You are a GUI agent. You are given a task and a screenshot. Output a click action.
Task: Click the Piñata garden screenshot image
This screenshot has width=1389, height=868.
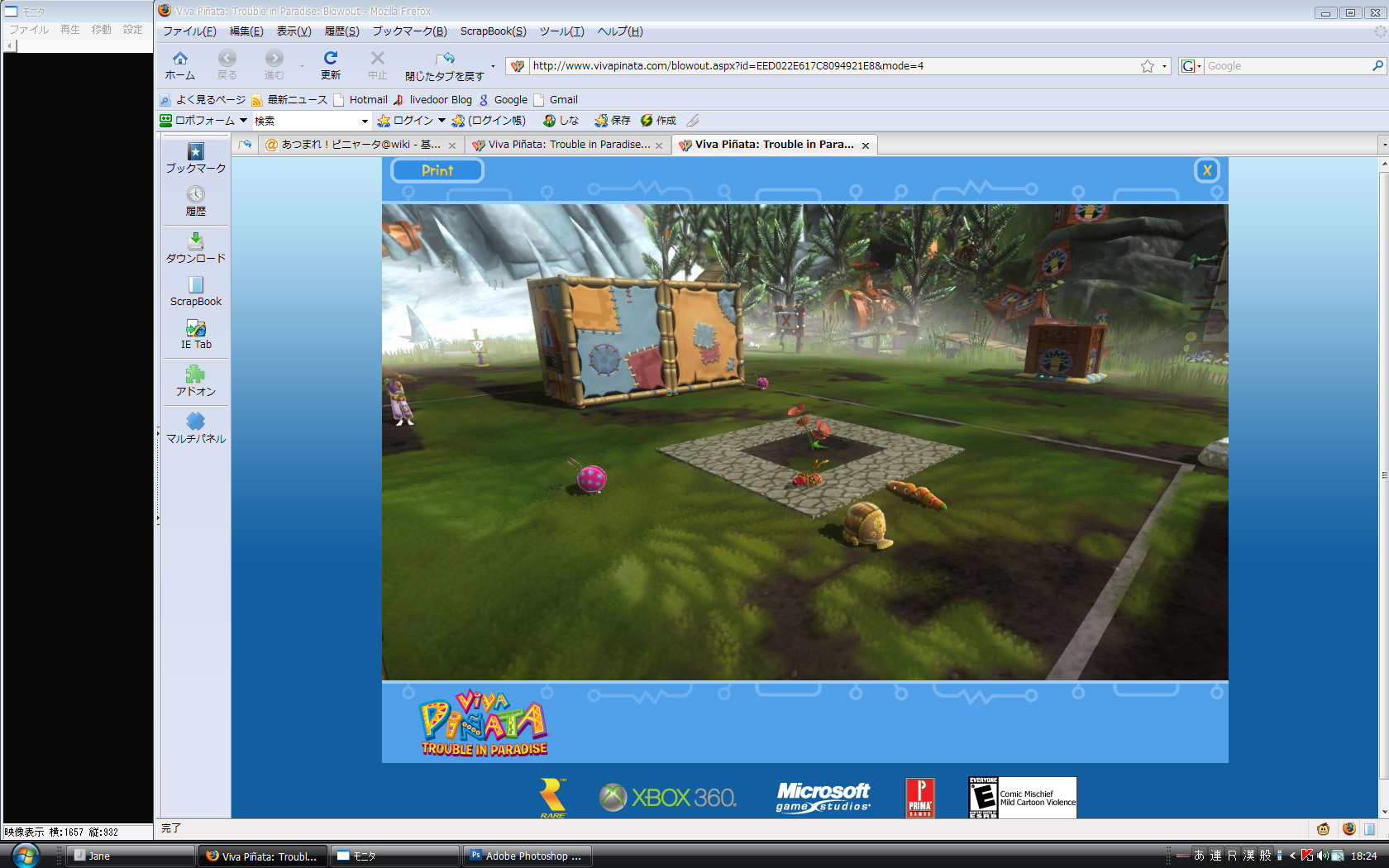804,442
